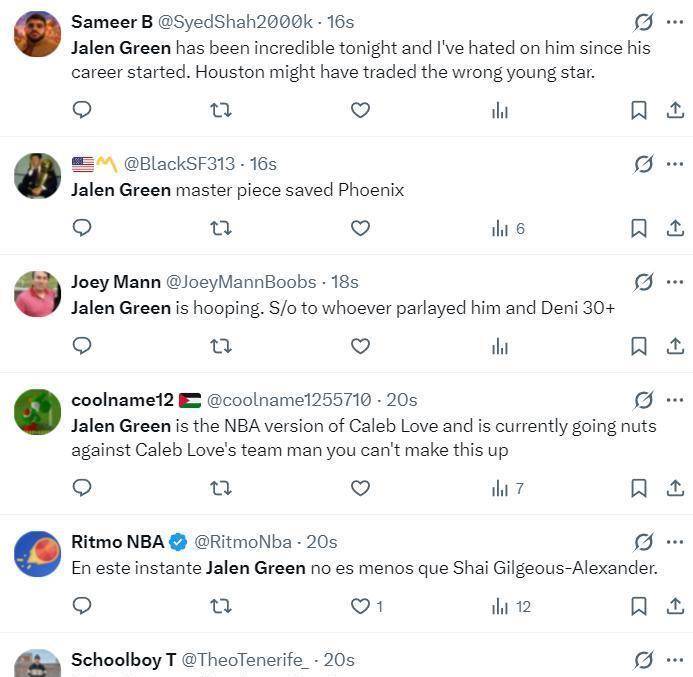Like the Ritmo NBA tweet
Viewport: 693px width, 677px height.
click(x=360, y=606)
